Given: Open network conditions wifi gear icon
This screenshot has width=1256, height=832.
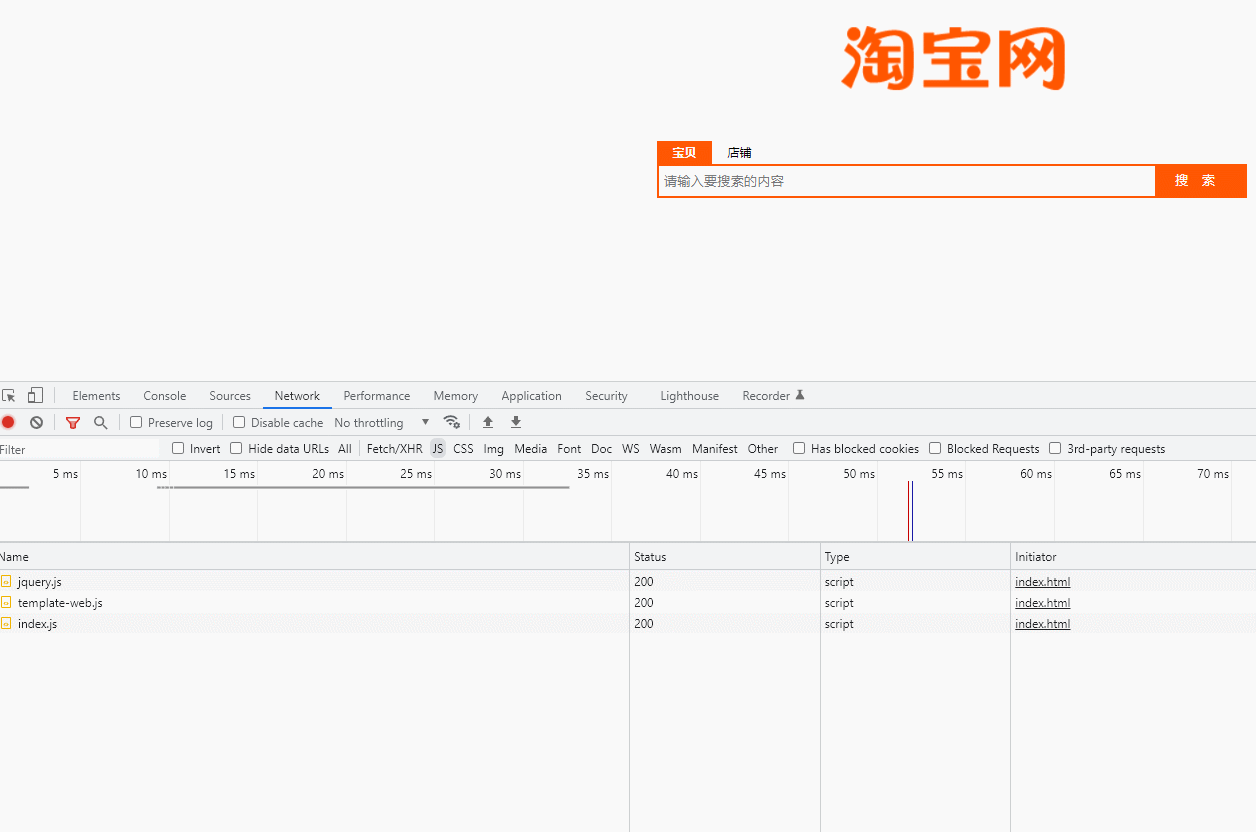Looking at the screenshot, I should (x=452, y=422).
